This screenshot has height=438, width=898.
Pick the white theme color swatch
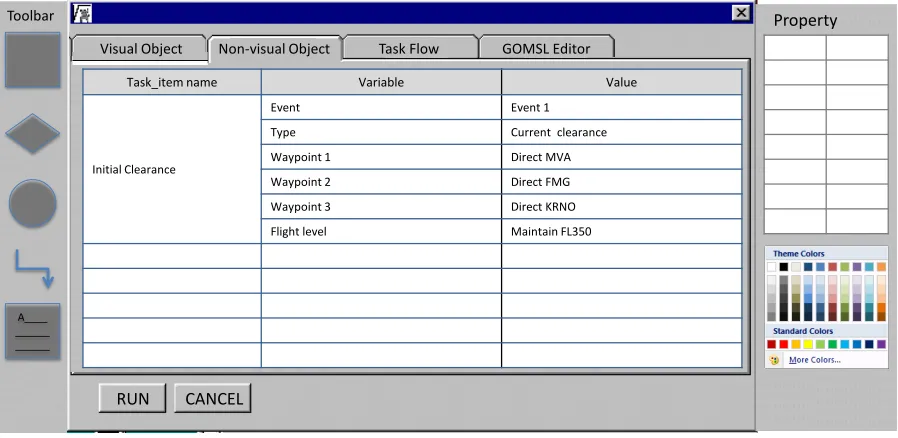pyautogui.click(x=771, y=267)
